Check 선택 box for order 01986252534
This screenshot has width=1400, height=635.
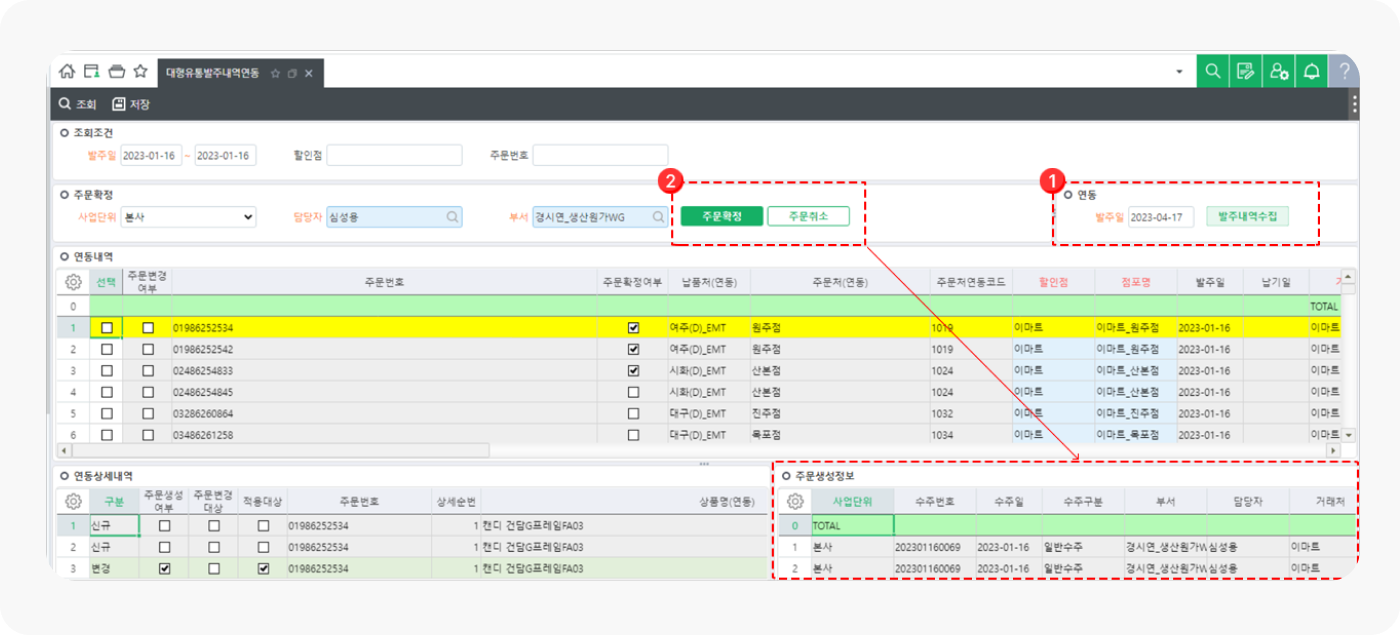[x=107, y=328]
